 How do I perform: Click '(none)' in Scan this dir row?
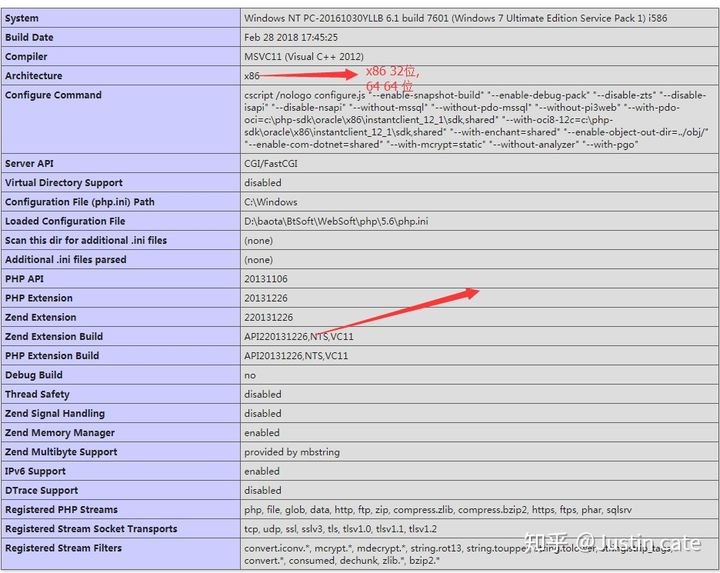tap(258, 241)
